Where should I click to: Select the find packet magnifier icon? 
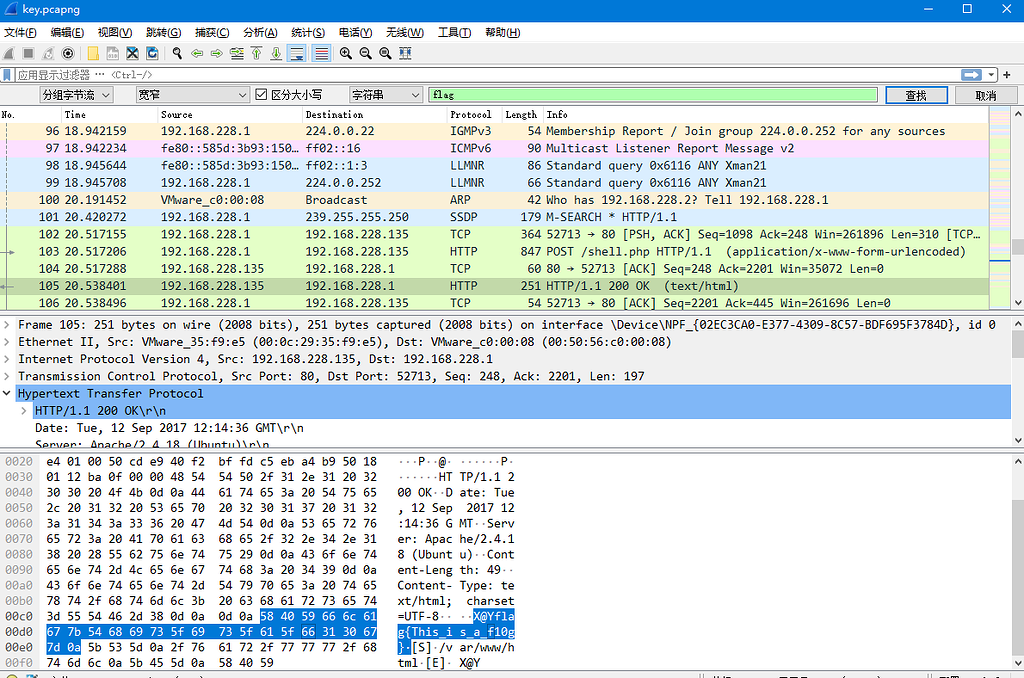[x=177, y=53]
